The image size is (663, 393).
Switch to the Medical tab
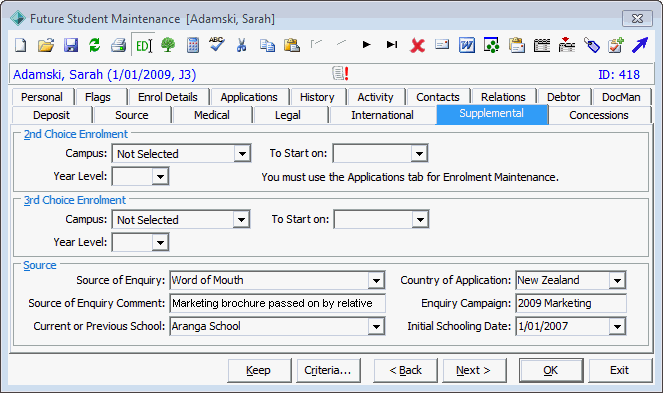click(x=212, y=115)
